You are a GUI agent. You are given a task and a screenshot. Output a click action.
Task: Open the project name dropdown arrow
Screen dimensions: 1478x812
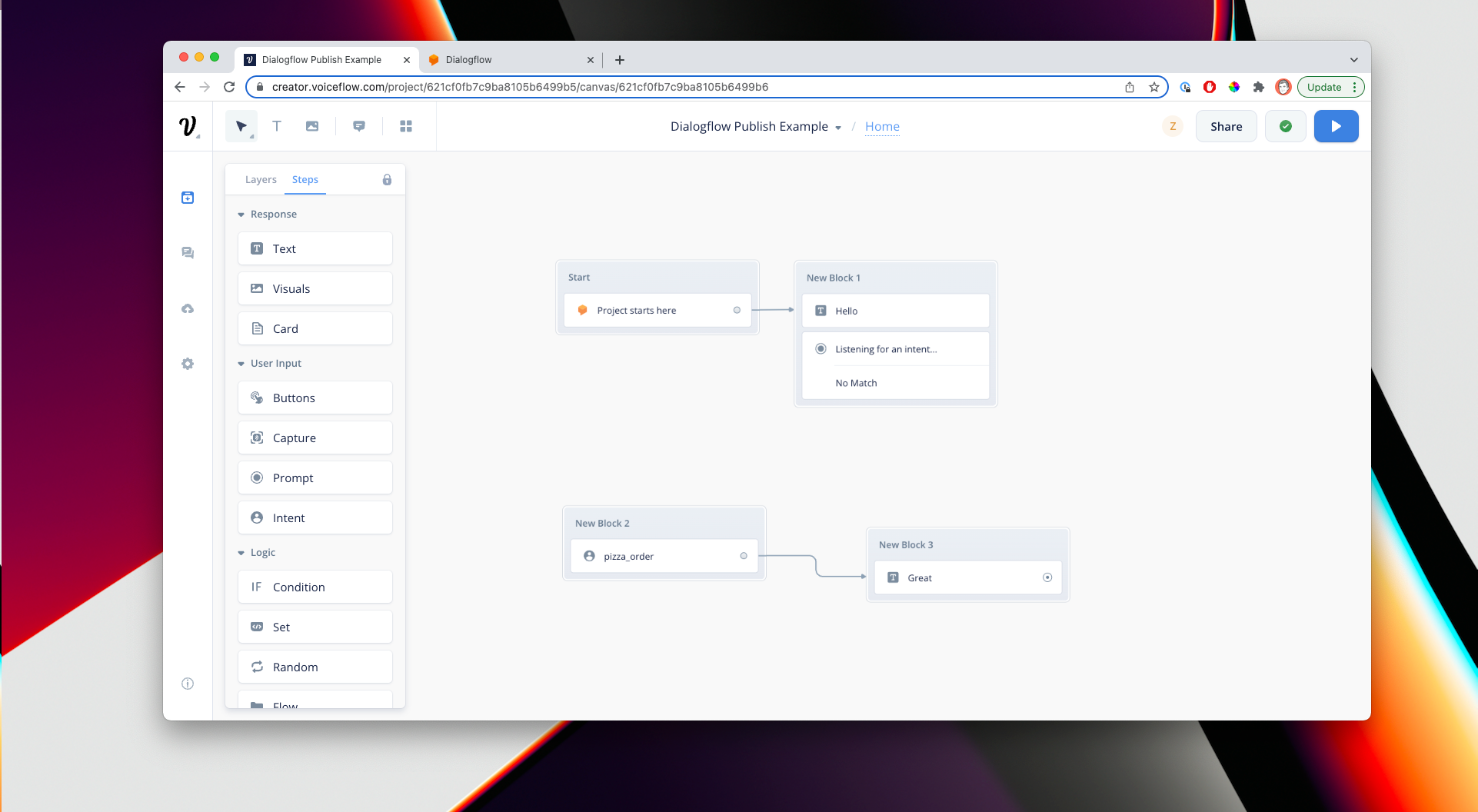(838, 128)
